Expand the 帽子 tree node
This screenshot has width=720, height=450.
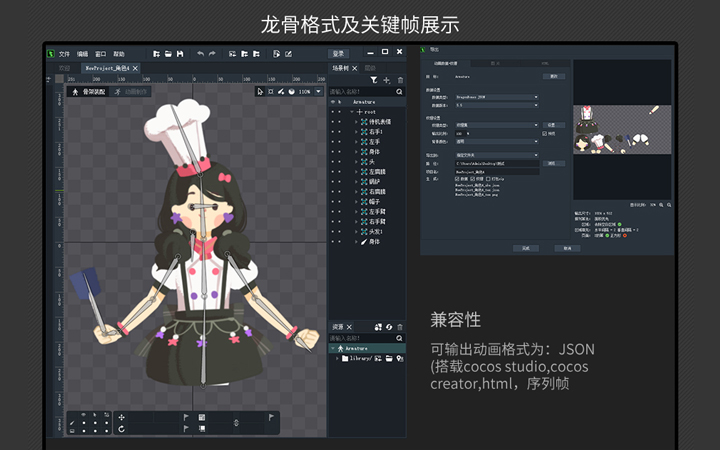(356, 202)
